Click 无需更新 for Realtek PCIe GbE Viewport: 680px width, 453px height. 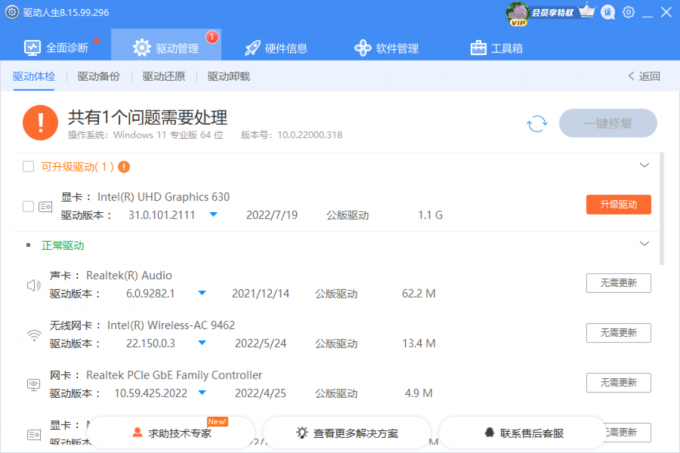click(618, 383)
